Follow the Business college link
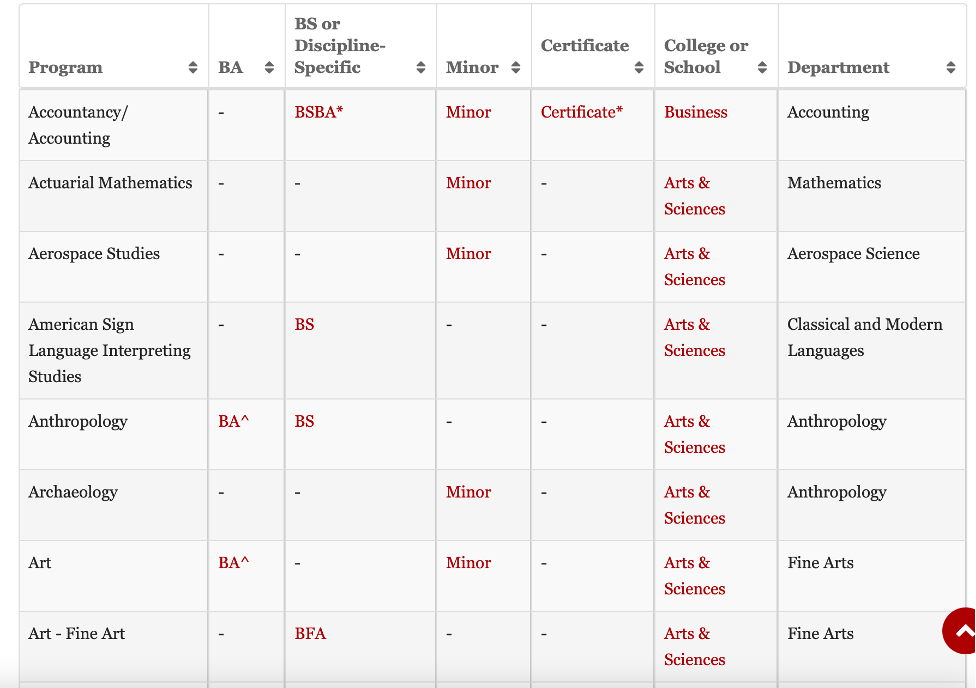The image size is (976, 688). point(695,112)
